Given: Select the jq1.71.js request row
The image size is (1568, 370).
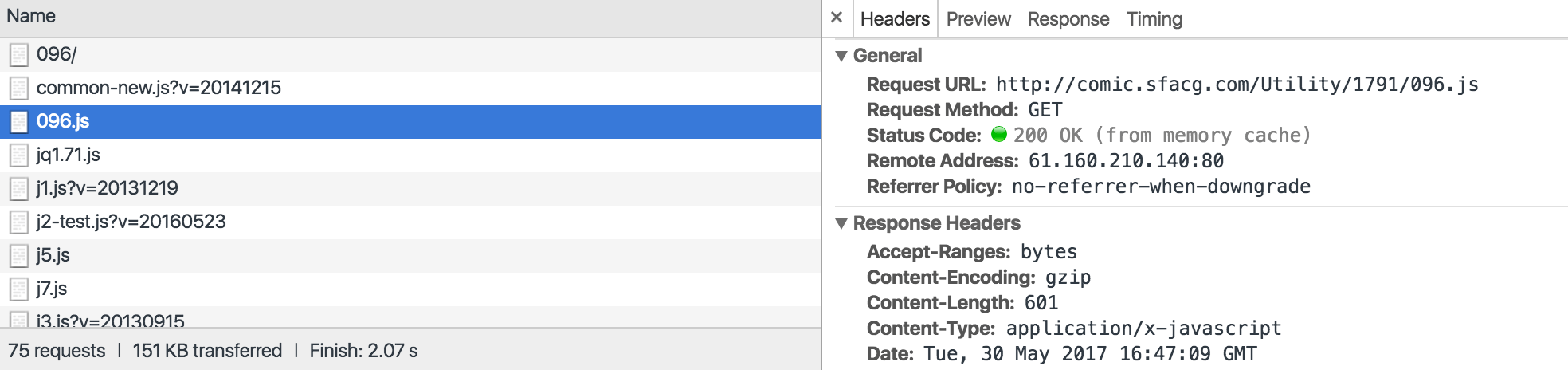Looking at the screenshot, I should 410,155.
